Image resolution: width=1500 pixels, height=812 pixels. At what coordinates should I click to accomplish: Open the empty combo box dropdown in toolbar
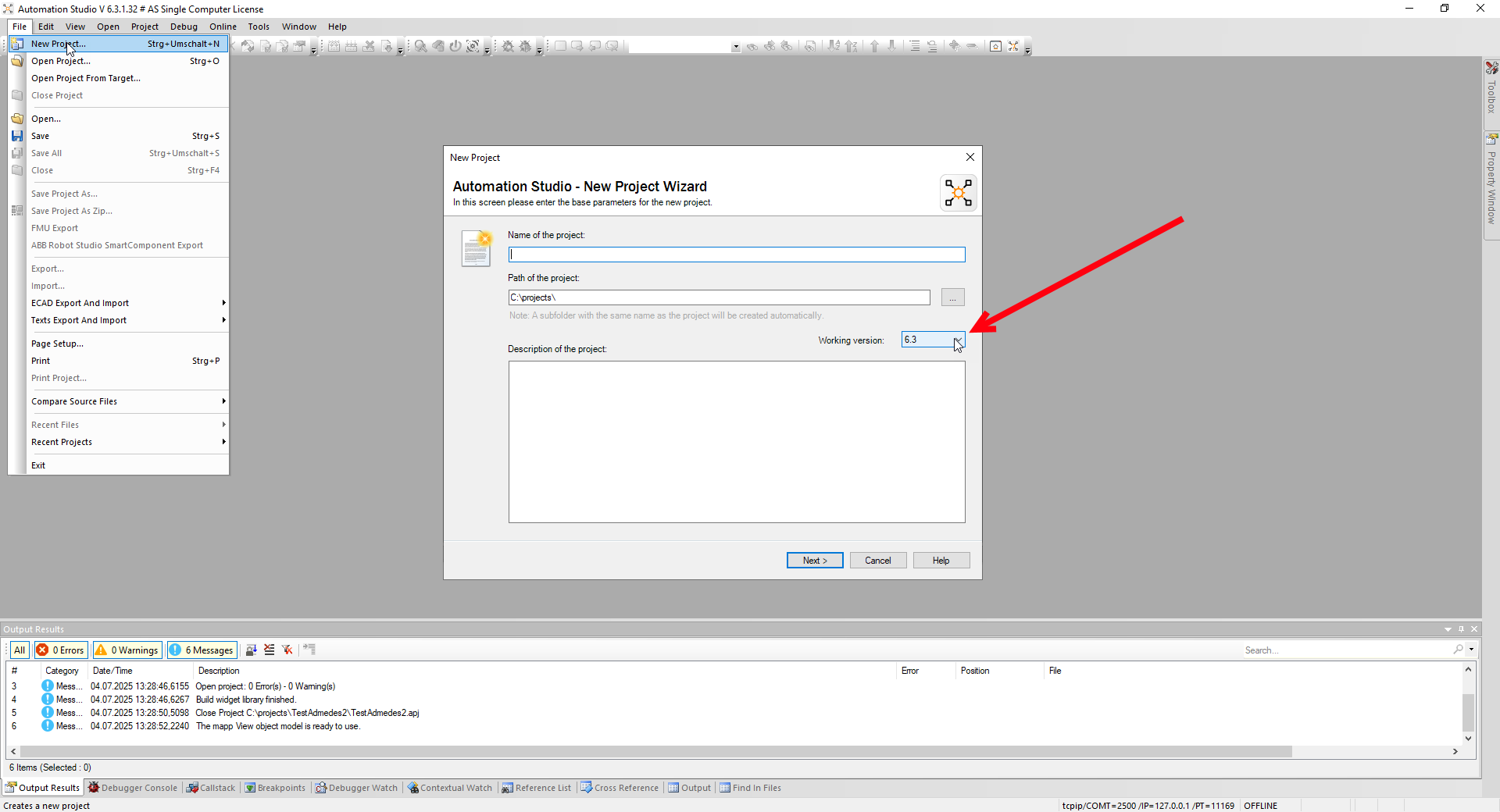pos(735,47)
